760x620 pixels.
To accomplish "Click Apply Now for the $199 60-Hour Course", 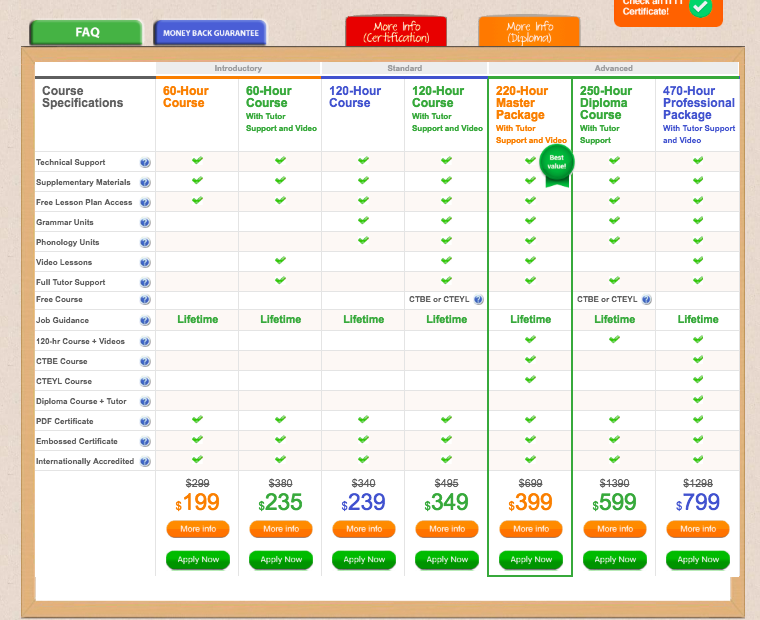I will coord(198,560).
